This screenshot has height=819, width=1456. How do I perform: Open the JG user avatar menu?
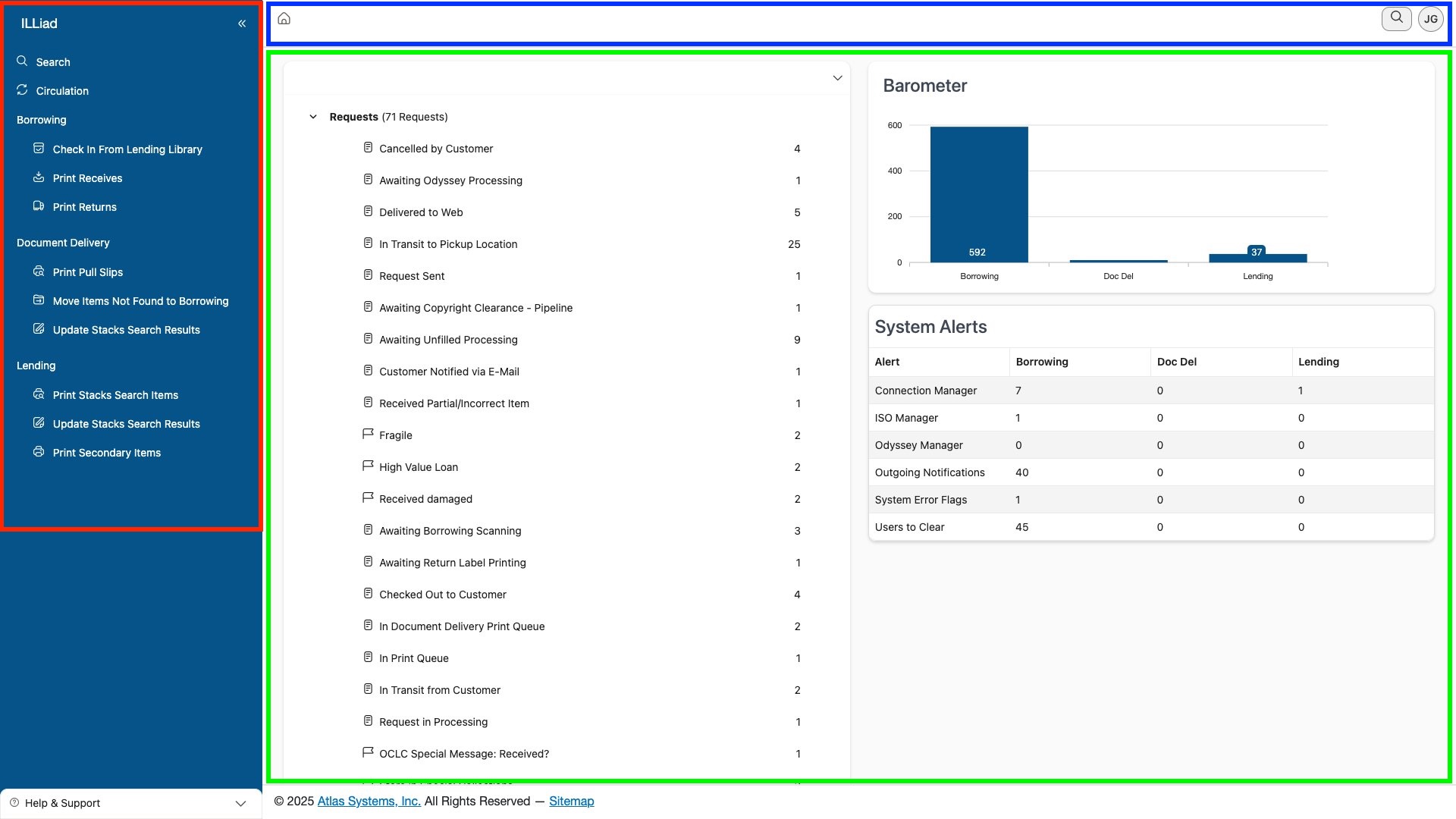click(x=1431, y=19)
